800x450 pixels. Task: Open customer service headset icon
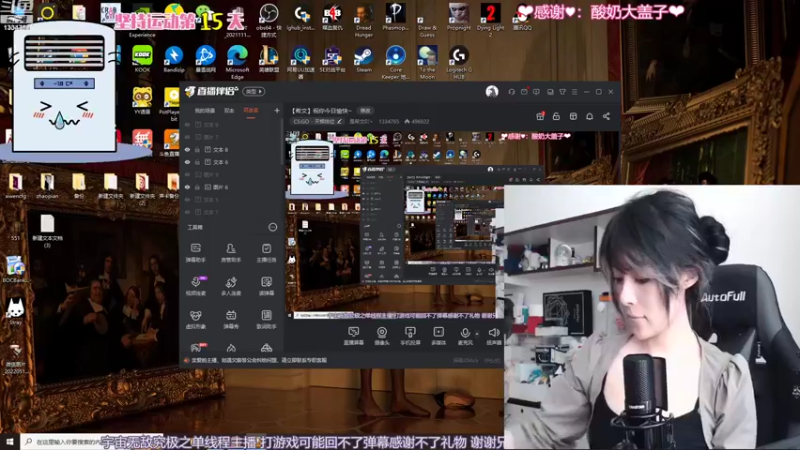coord(511,92)
